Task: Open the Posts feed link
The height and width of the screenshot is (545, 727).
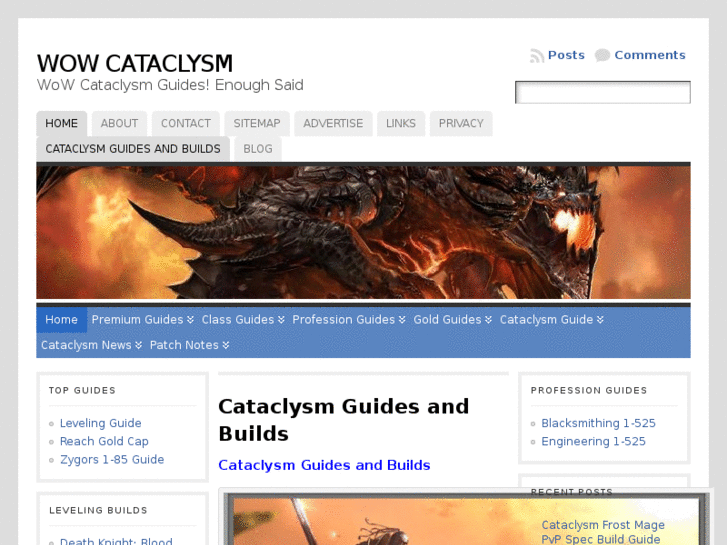Action: click(566, 55)
